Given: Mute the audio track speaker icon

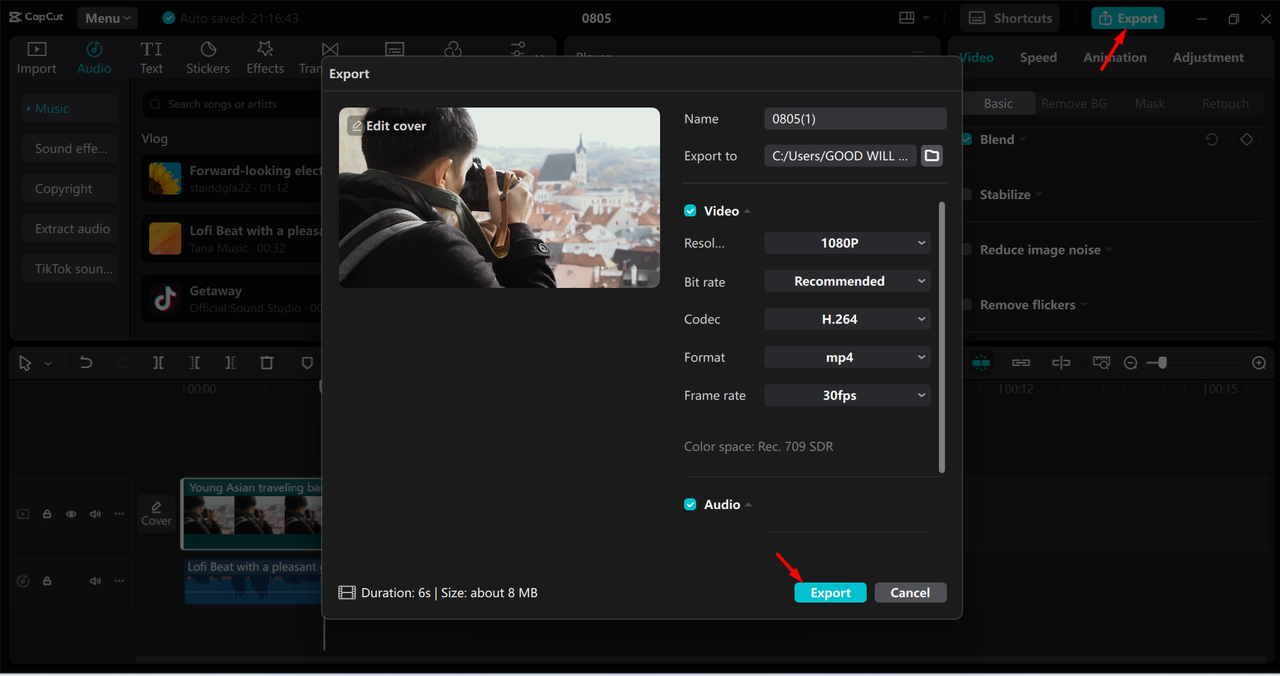Looking at the screenshot, I should click(95, 581).
